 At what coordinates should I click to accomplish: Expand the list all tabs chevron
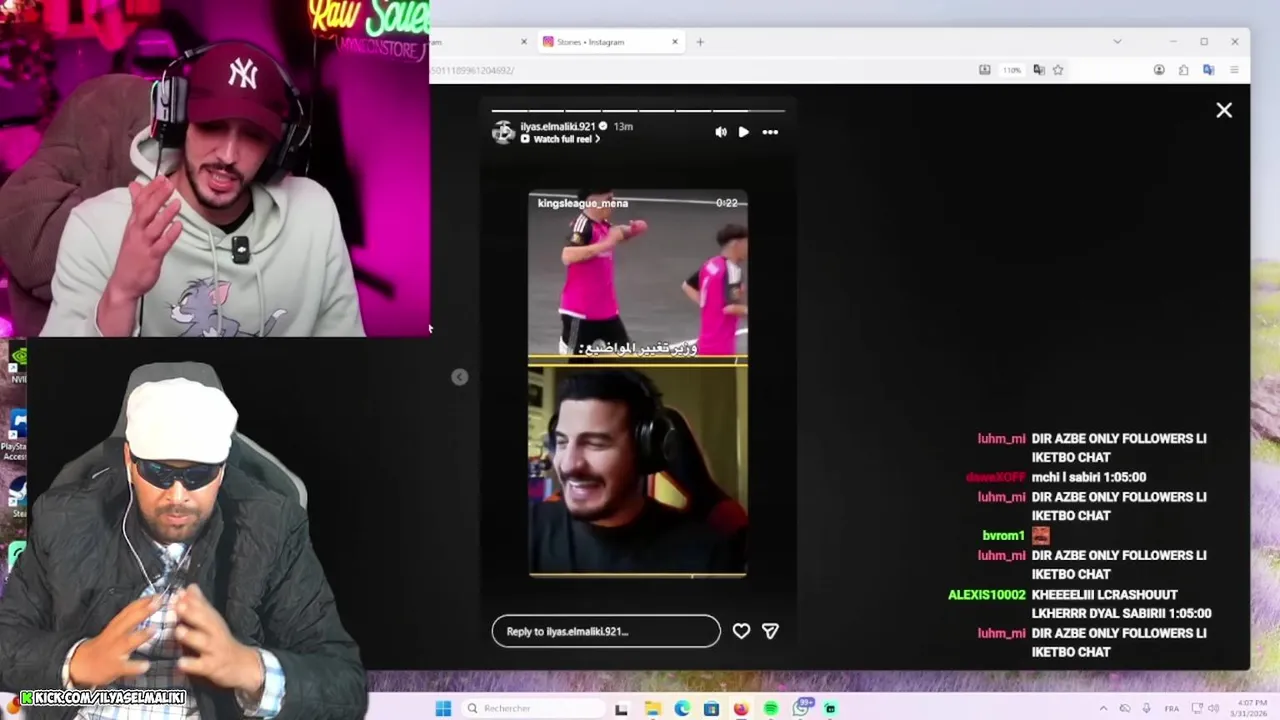click(x=1117, y=42)
